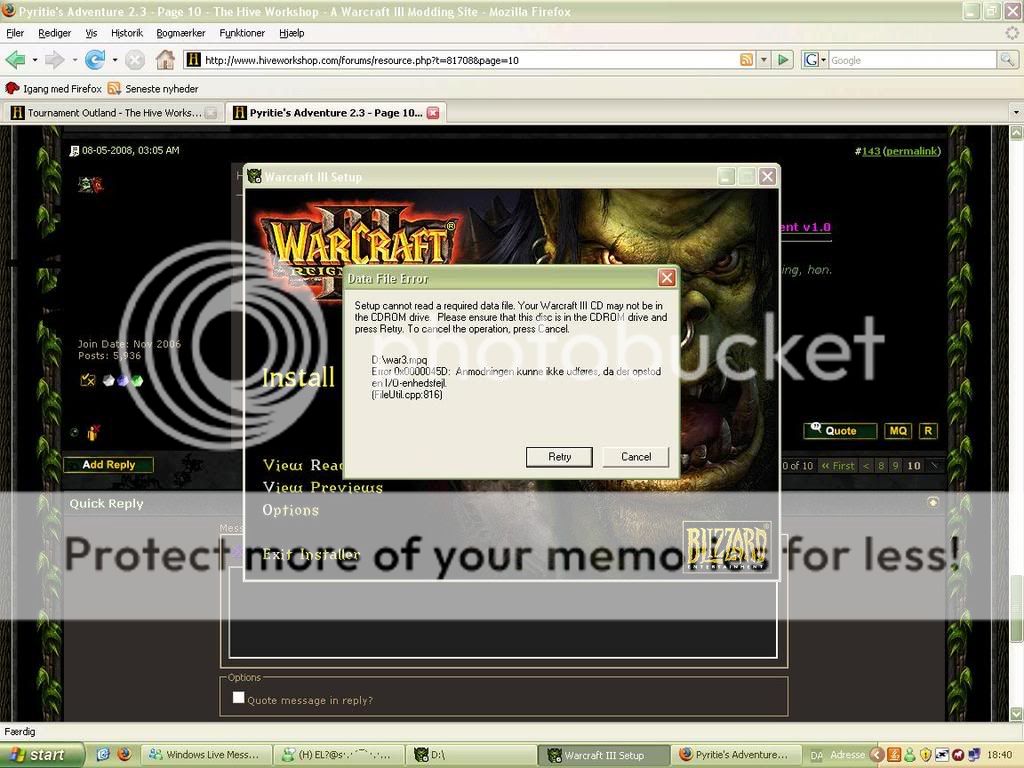
Task: Click the orange RSS feed icon in the address bar
Action: click(x=746, y=60)
